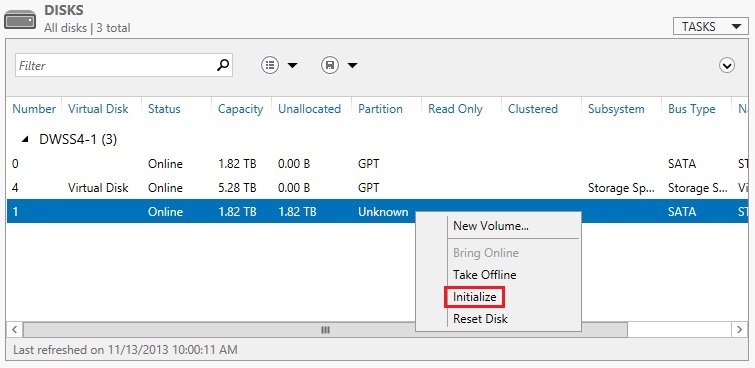Sort by the Number column header

(x=34, y=109)
